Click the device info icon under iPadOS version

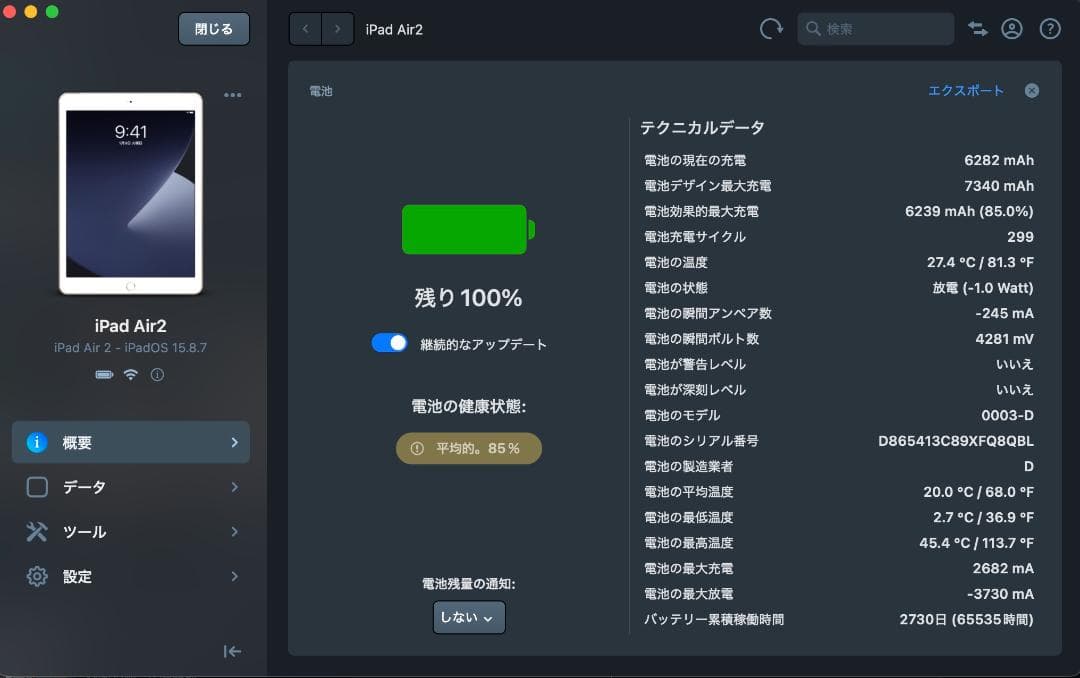click(x=157, y=375)
